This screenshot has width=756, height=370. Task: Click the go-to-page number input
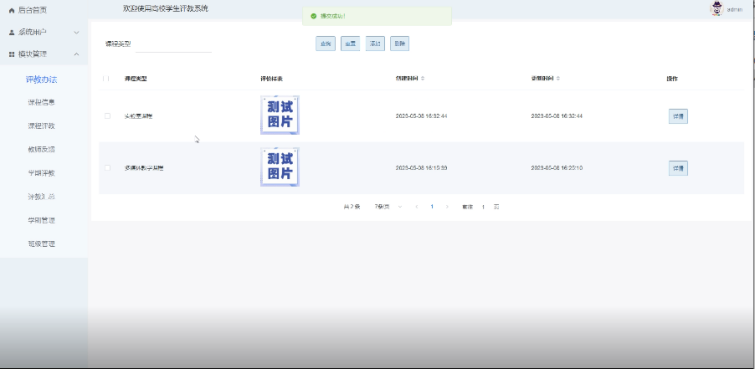click(483, 206)
